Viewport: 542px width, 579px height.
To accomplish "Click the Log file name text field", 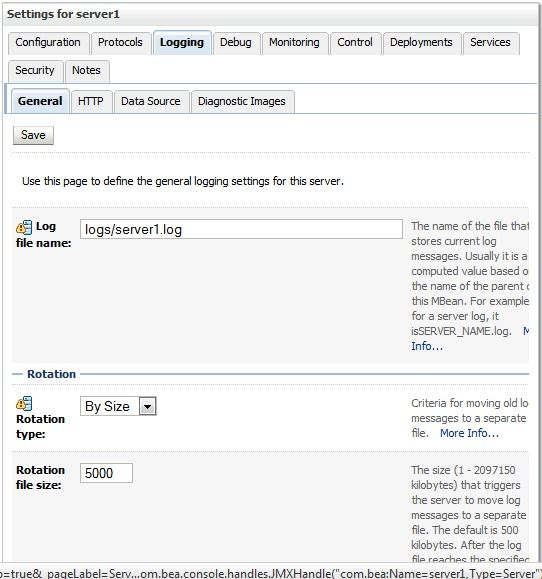I will tap(241, 229).
